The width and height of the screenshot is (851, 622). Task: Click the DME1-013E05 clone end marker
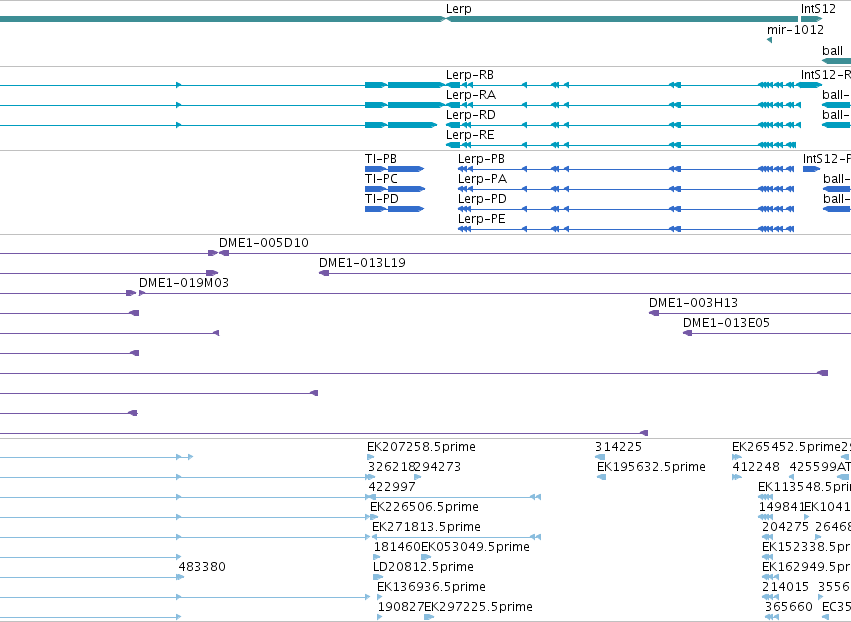(x=688, y=333)
